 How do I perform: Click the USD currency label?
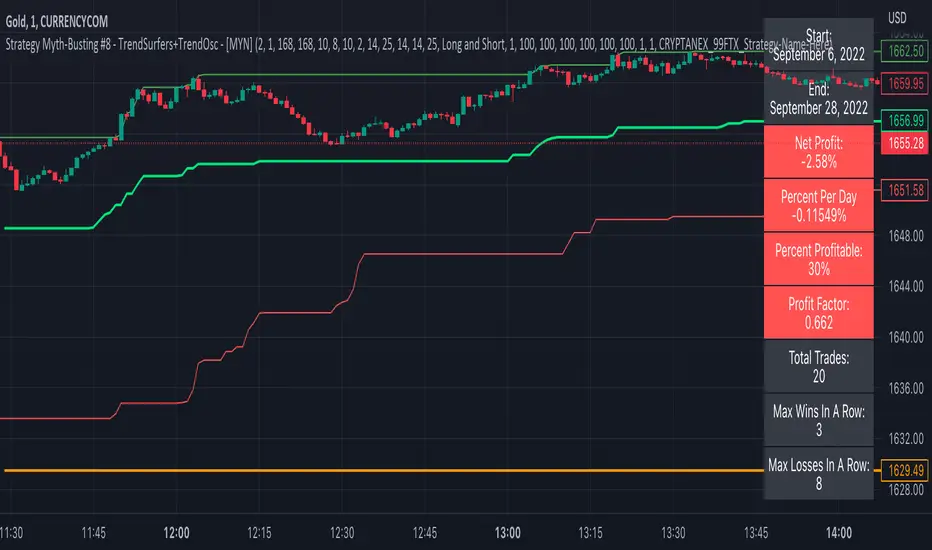point(897,18)
